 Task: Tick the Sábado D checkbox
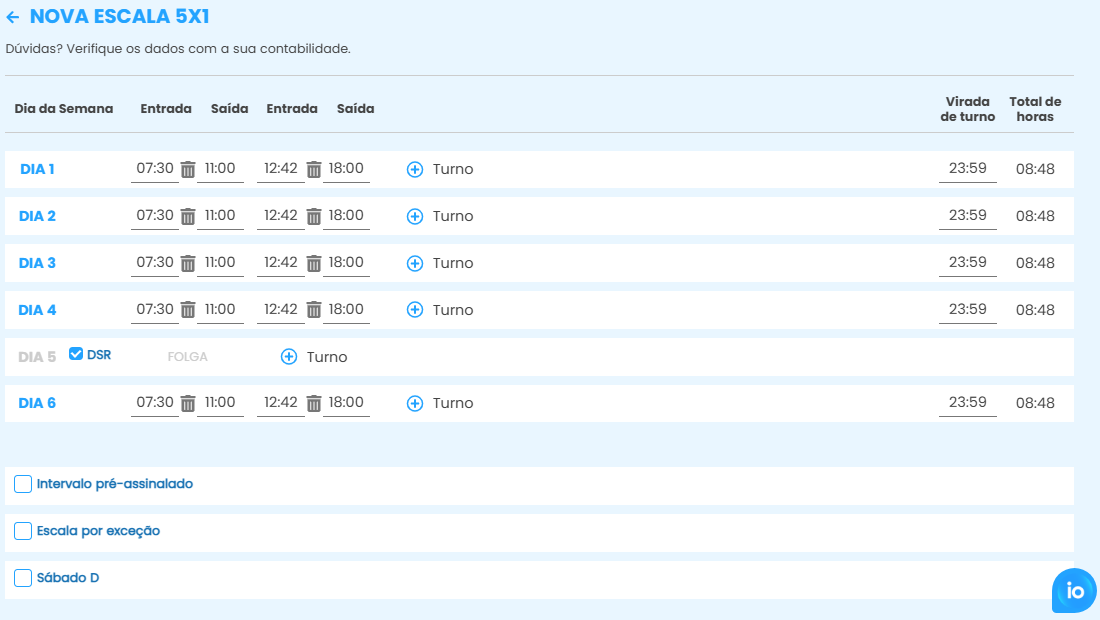23,578
